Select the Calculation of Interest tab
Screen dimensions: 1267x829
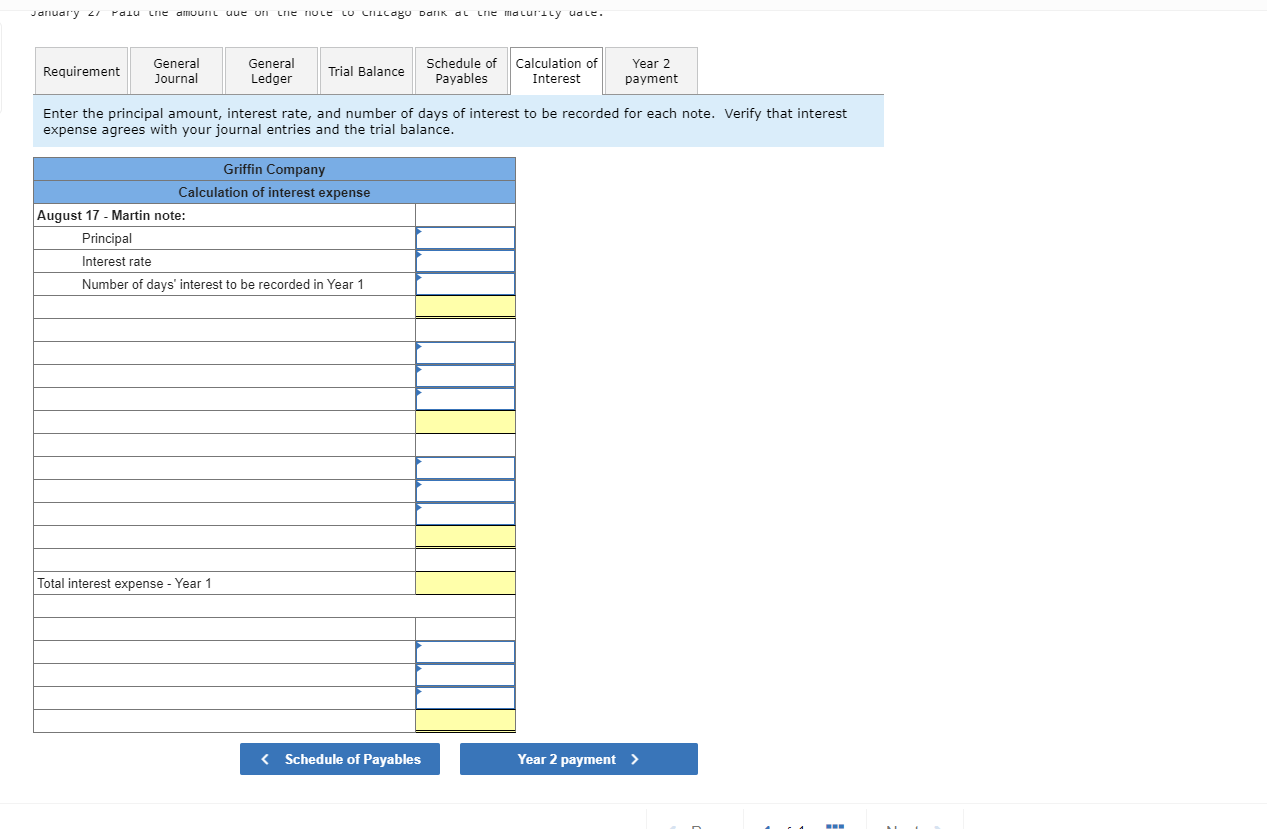[x=556, y=71]
